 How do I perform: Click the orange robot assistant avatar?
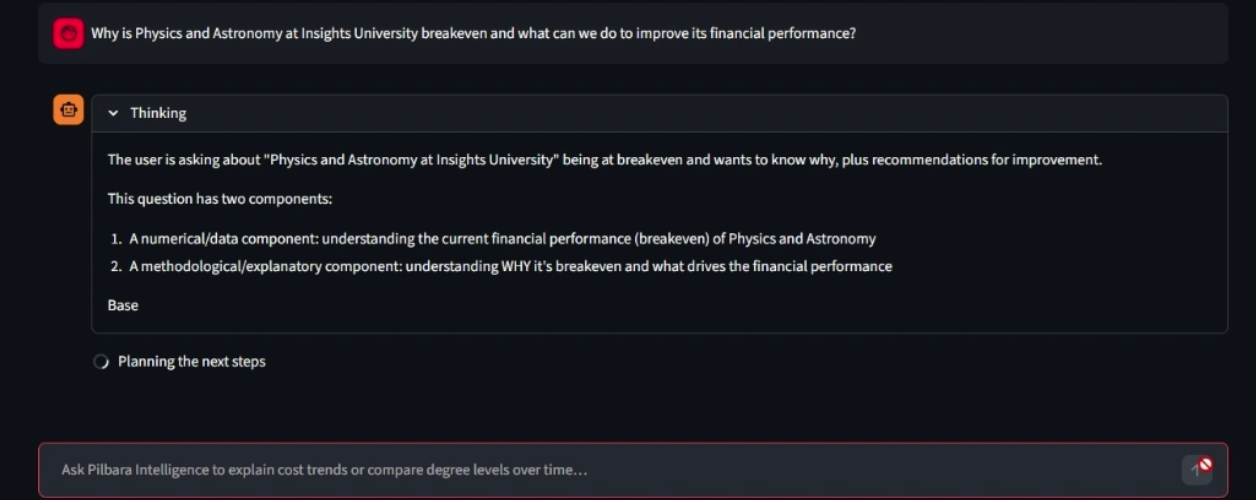pyautogui.click(x=68, y=110)
